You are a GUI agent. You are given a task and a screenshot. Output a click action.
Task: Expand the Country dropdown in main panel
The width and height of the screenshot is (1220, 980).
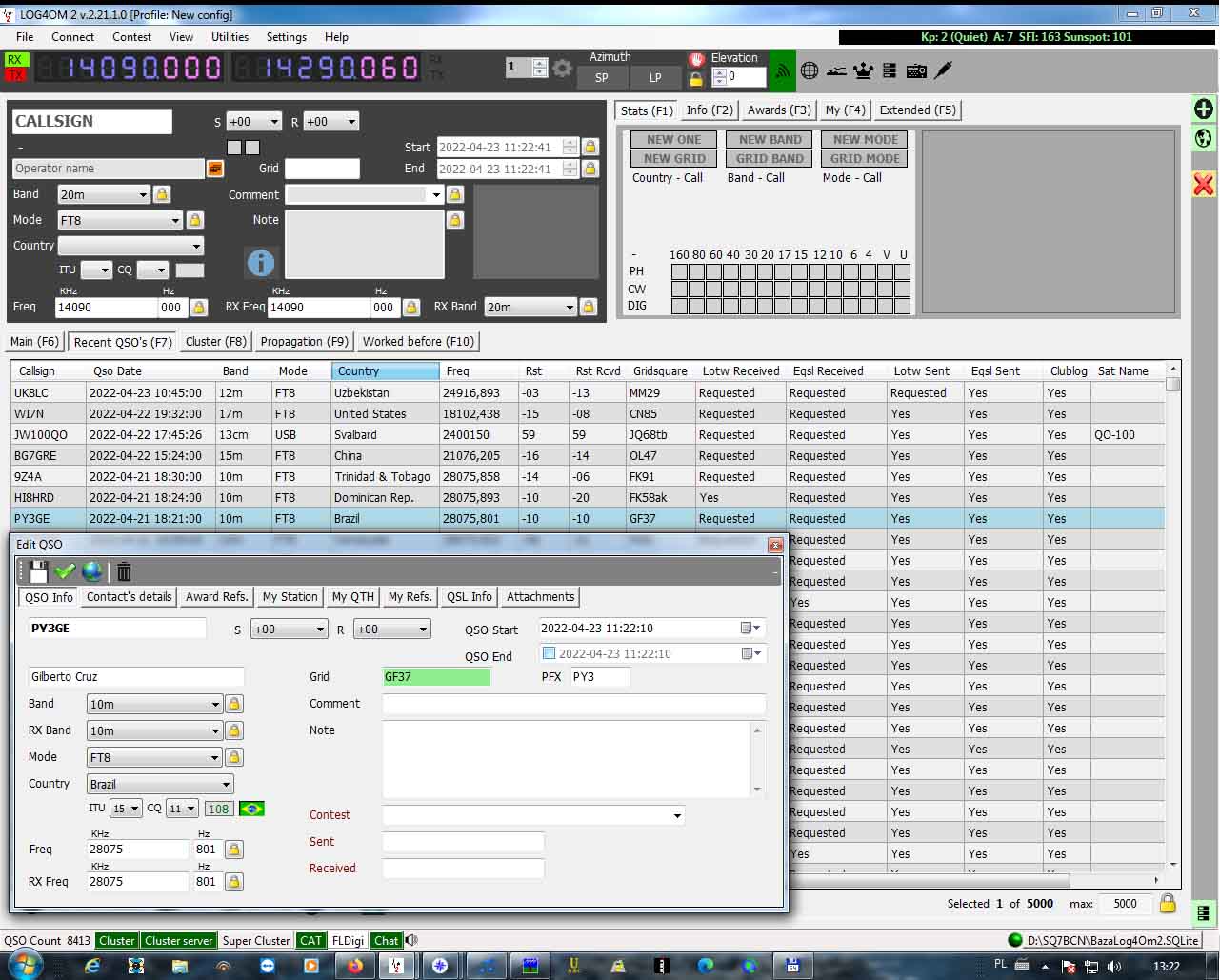pyautogui.click(x=196, y=246)
